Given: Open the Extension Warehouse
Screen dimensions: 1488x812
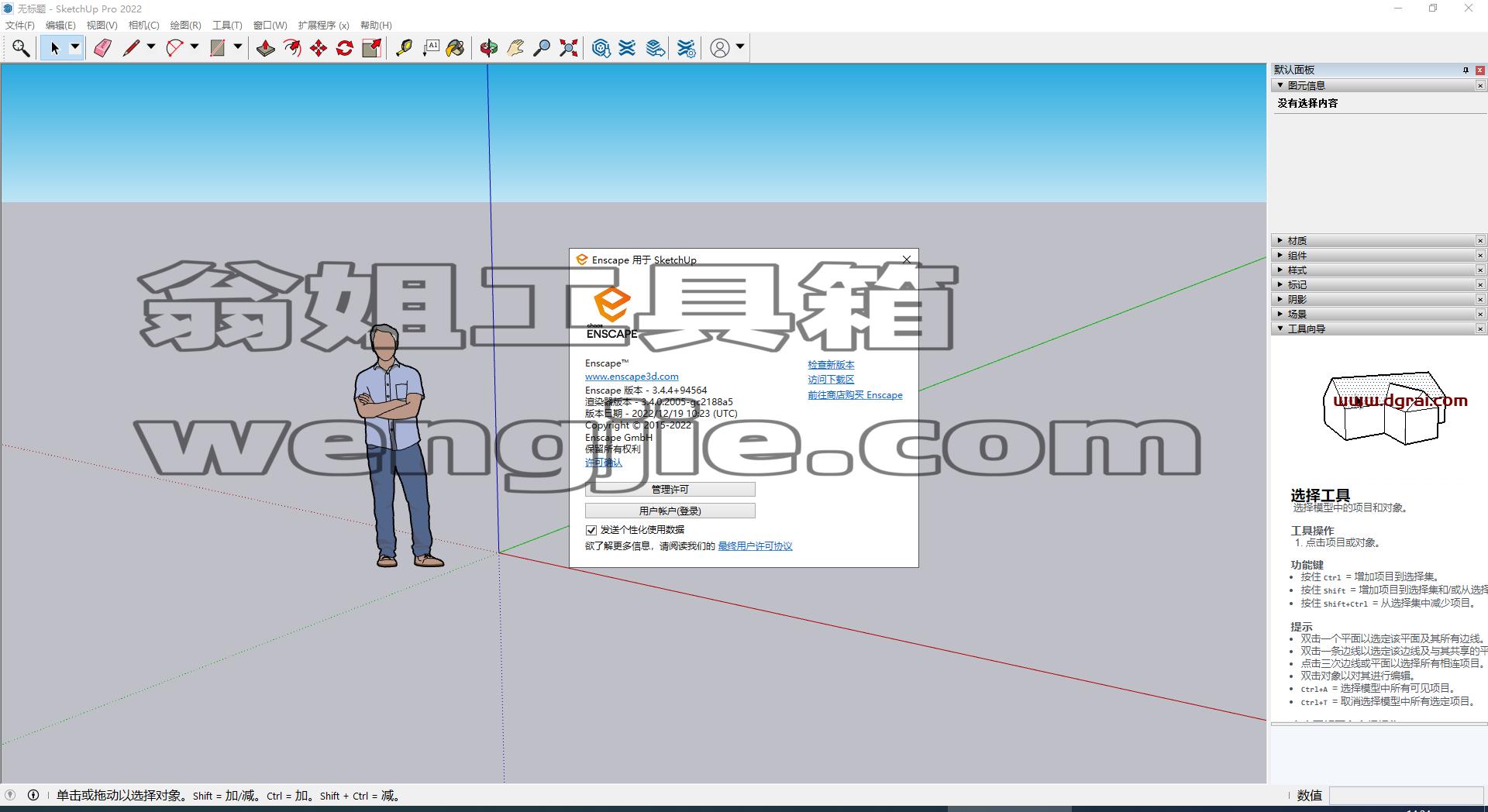Looking at the screenshot, I should point(627,48).
